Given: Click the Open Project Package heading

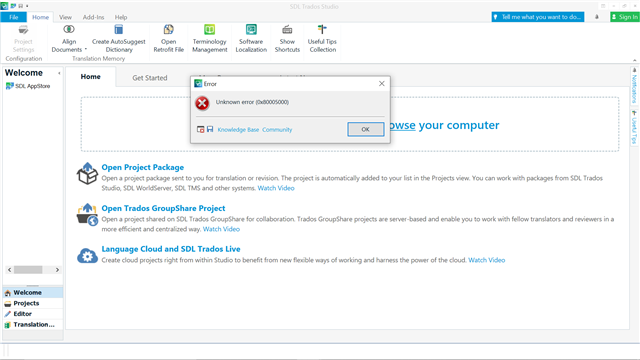Looking at the screenshot, I should (142, 167).
